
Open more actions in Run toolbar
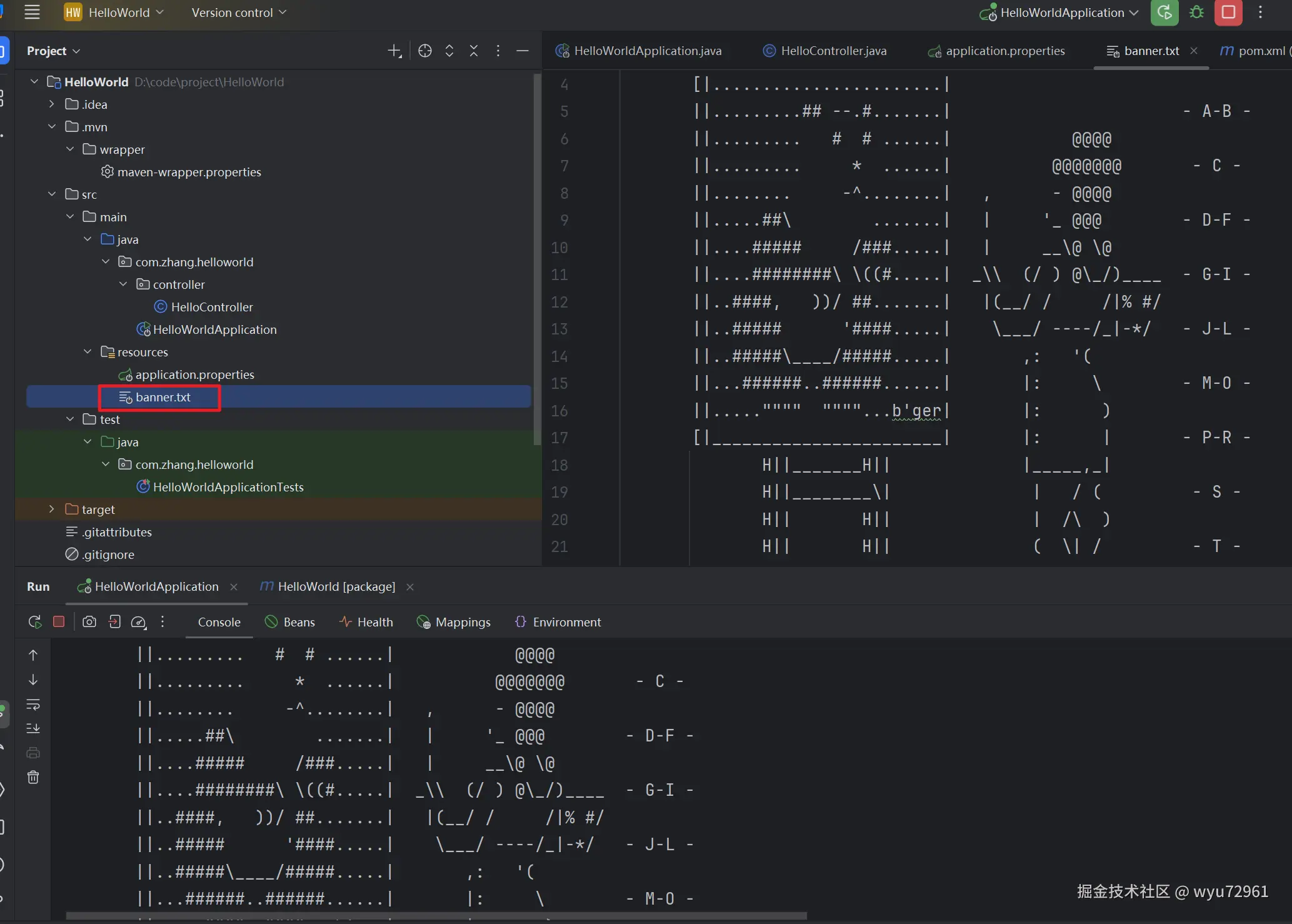[x=163, y=622]
